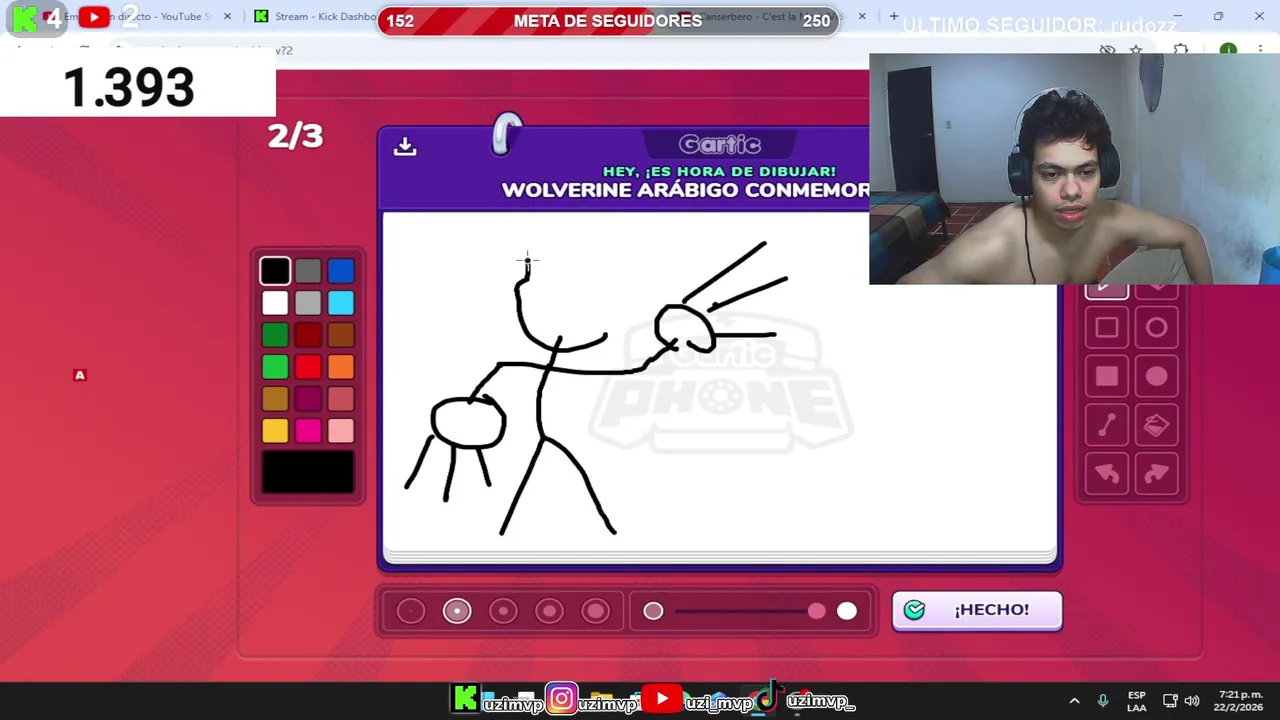Select the outlined ellipse shape tool
1280x720 pixels.
[1157, 328]
